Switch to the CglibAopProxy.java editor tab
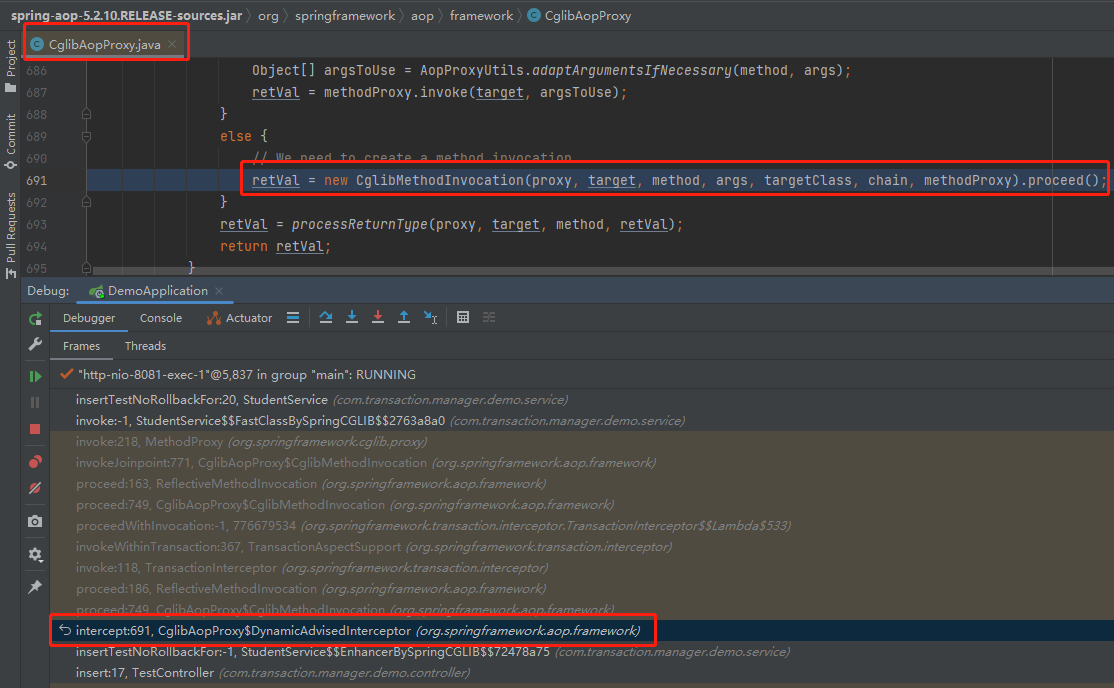This screenshot has width=1114, height=688. [x=104, y=45]
